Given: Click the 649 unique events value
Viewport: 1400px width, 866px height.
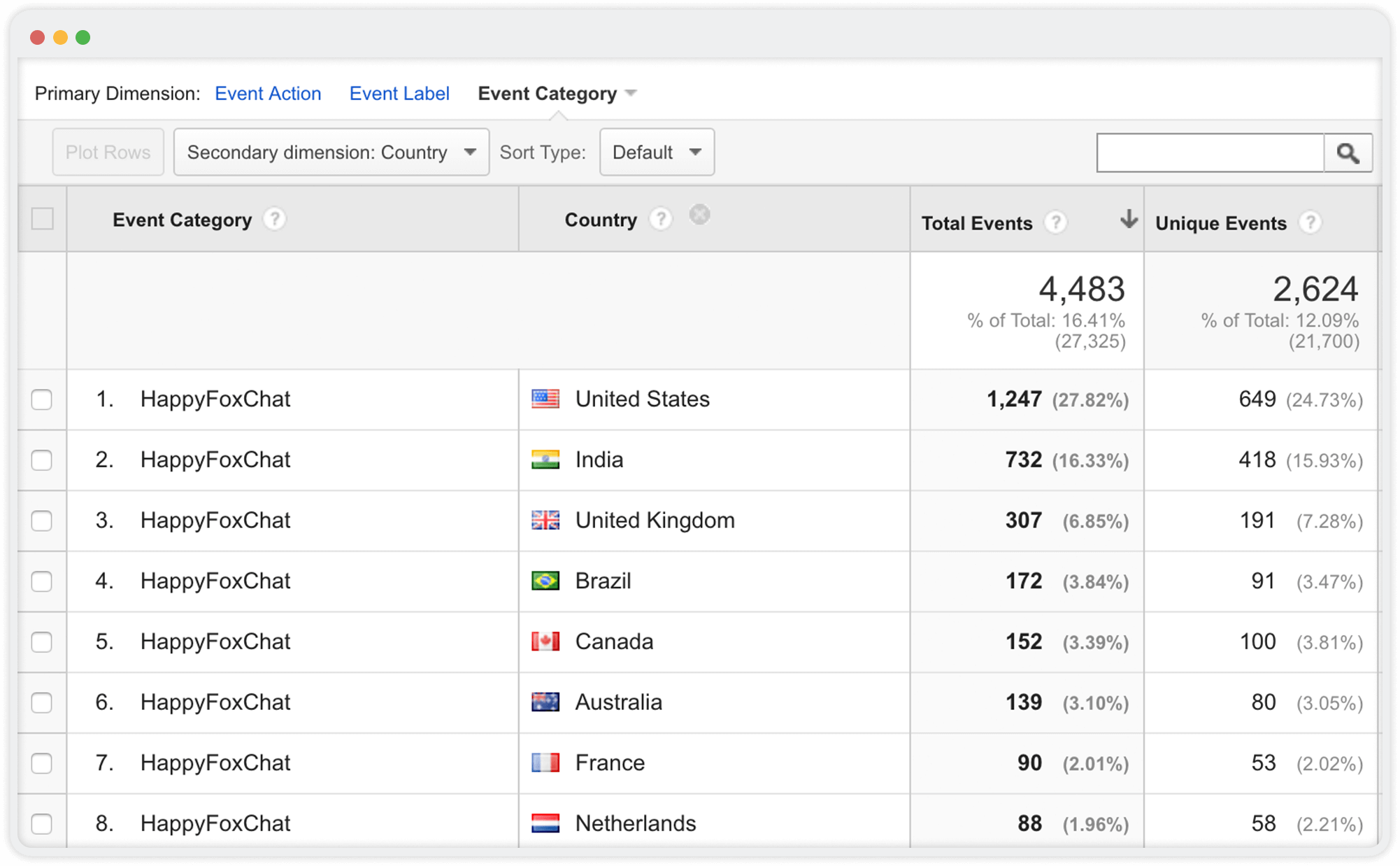Looking at the screenshot, I should (1257, 399).
